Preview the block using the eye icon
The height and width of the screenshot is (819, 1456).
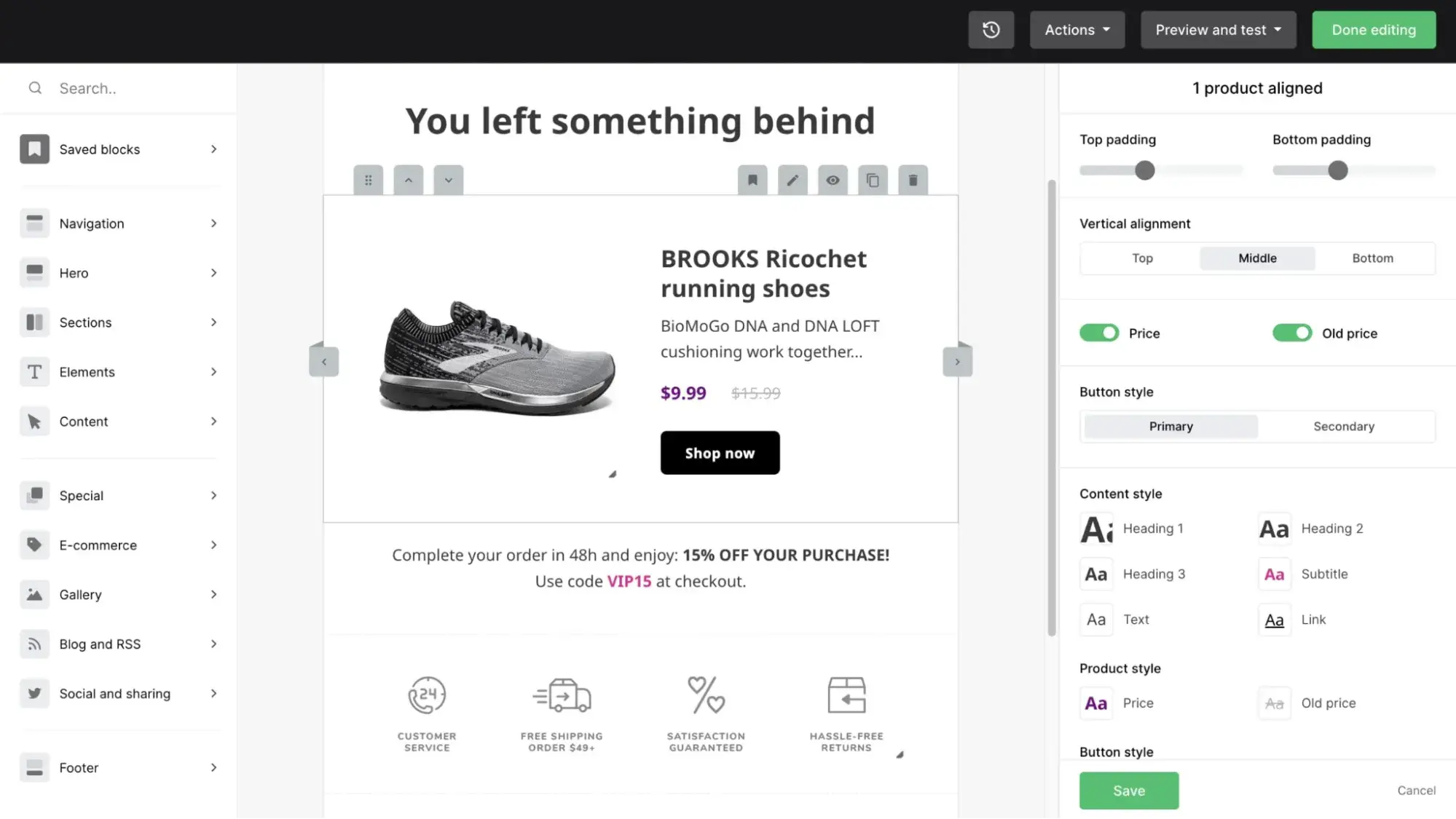[833, 180]
